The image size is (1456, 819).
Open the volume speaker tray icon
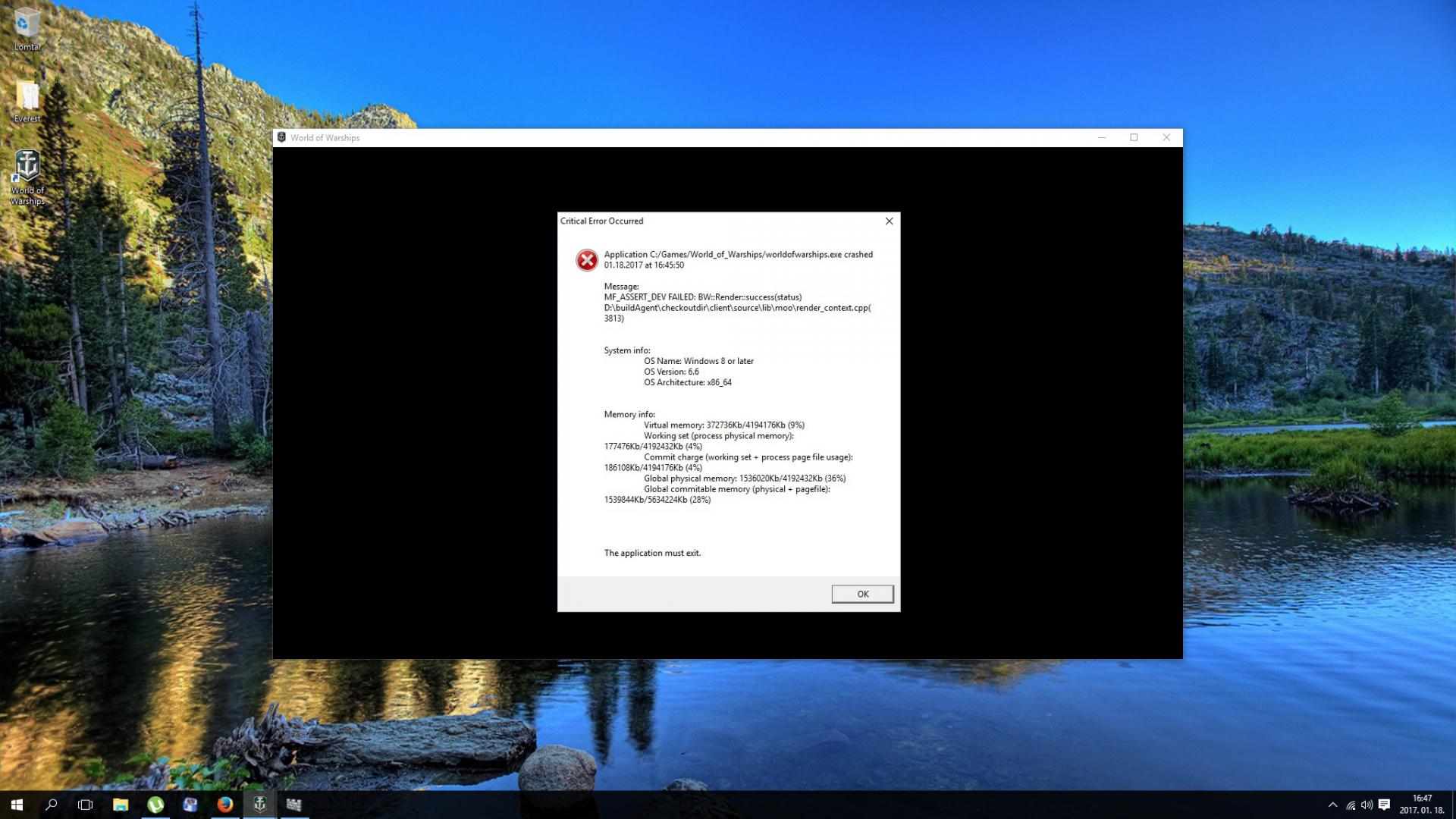[x=1367, y=805]
